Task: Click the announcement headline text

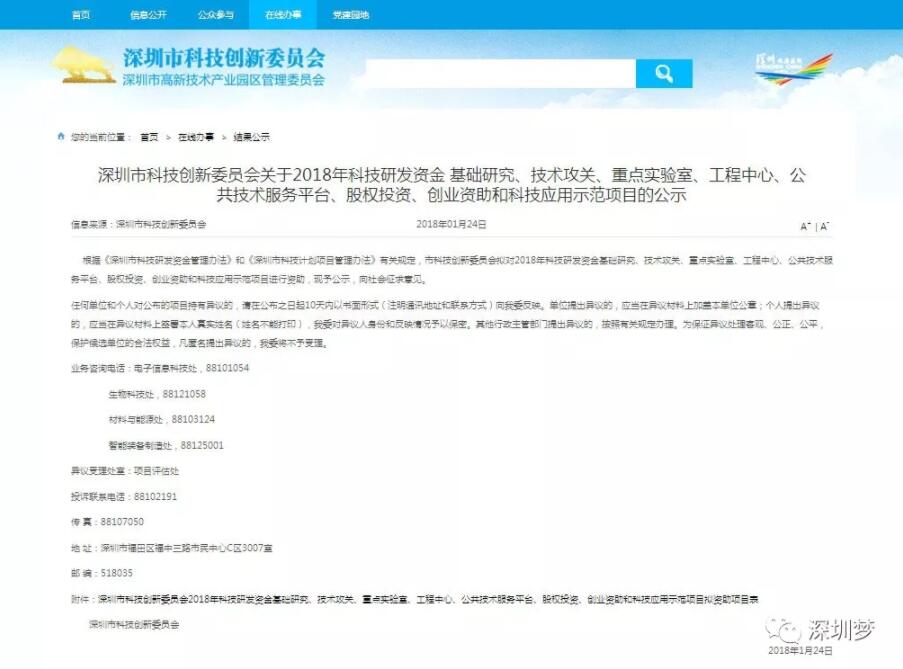Action: pos(452,184)
